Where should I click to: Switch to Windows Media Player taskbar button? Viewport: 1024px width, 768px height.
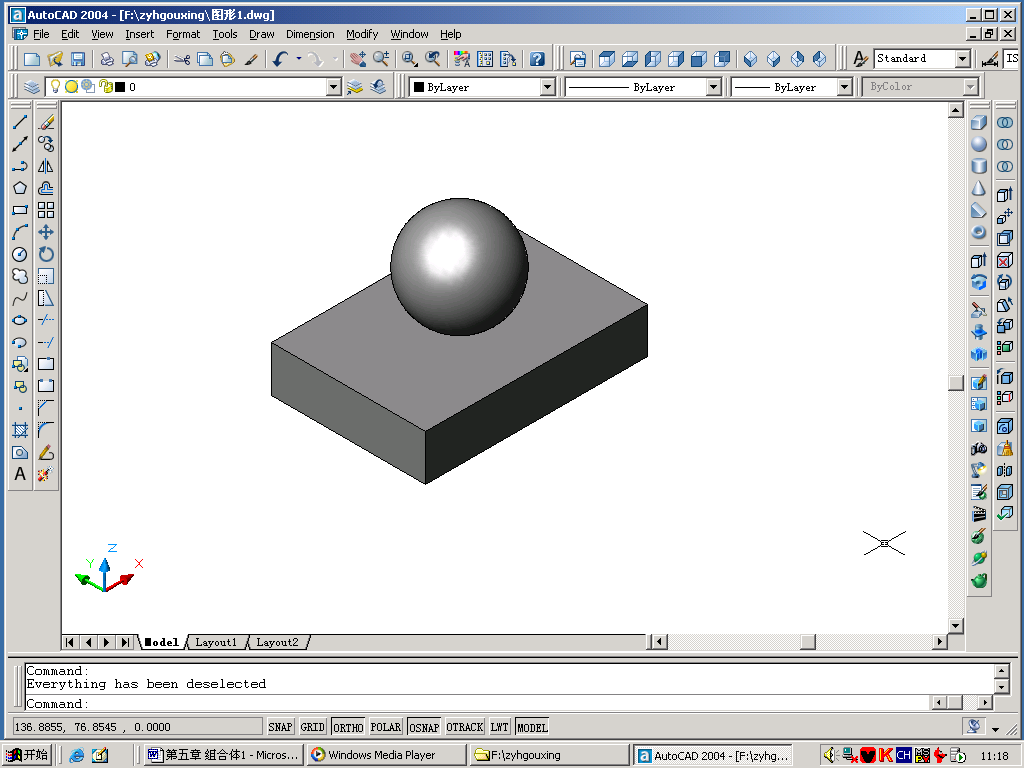[x=387, y=755]
